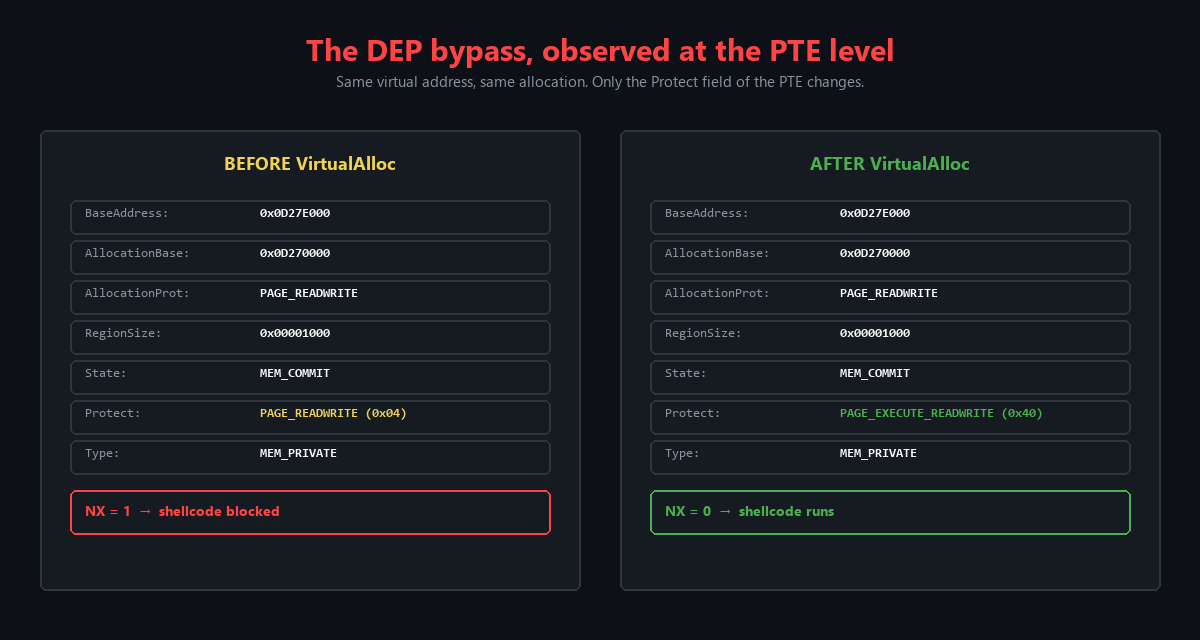Select AllocationProt PAGE_READWRITE in BEFORE panel

(x=309, y=294)
